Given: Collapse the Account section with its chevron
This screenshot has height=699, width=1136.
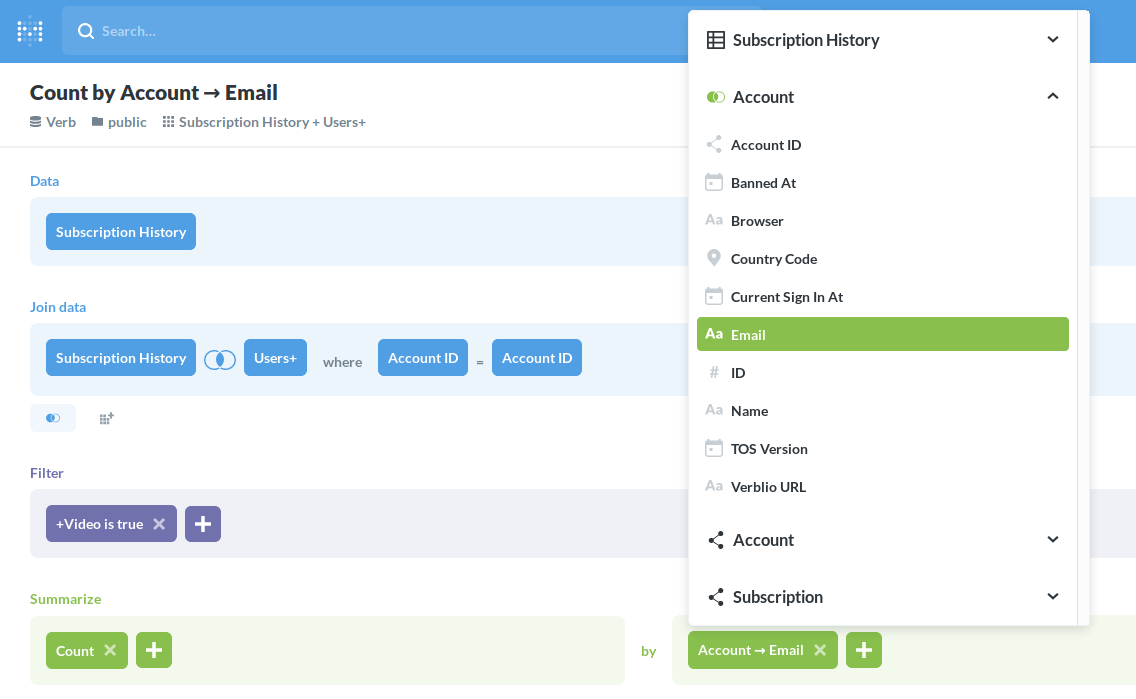Looking at the screenshot, I should tap(1053, 97).
